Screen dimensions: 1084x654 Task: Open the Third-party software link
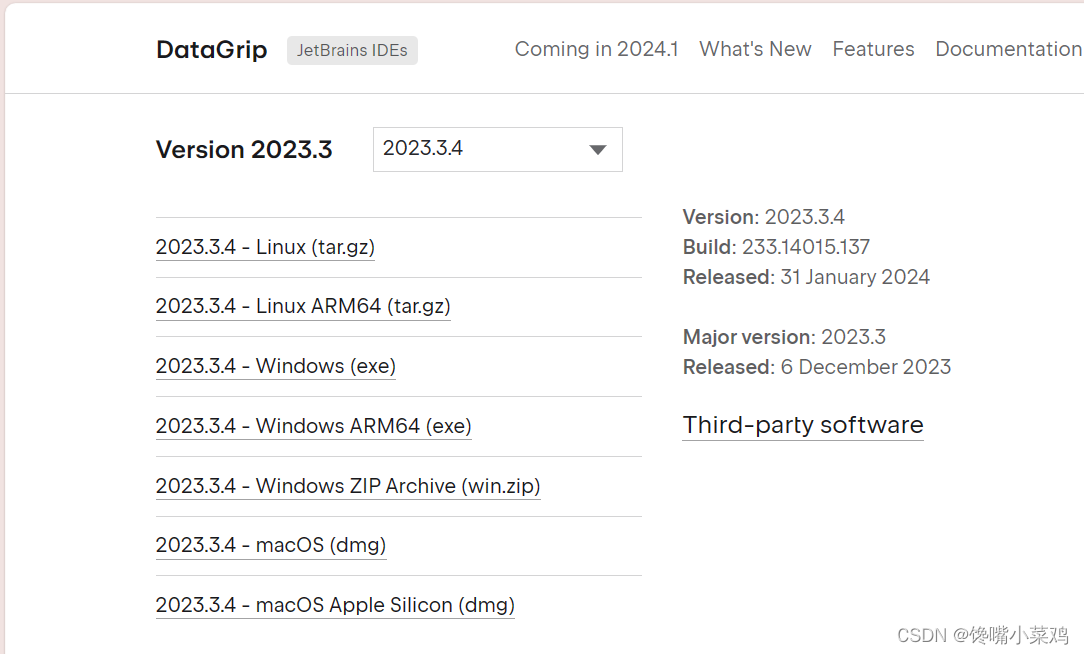[x=803, y=424]
